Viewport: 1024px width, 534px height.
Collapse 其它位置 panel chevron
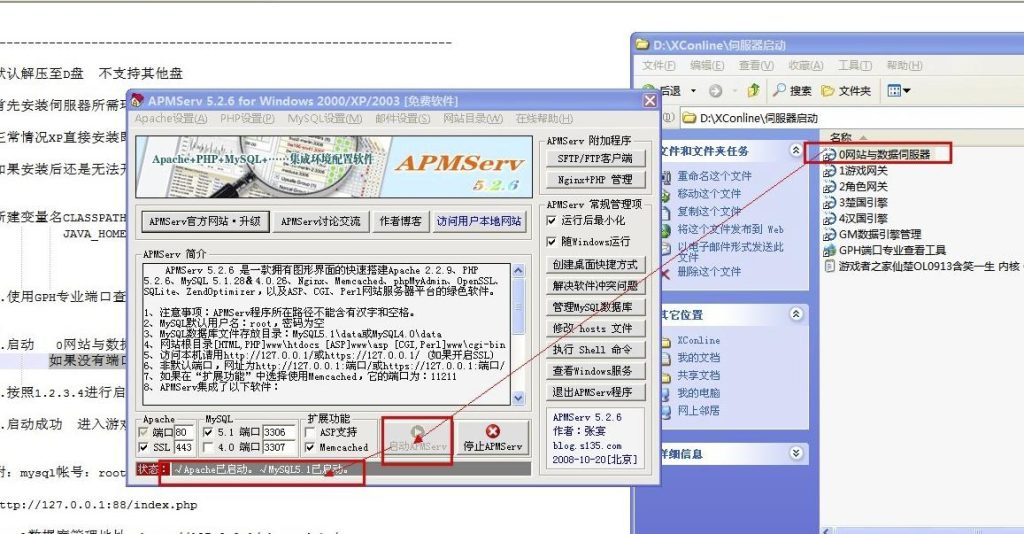(795, 314)
